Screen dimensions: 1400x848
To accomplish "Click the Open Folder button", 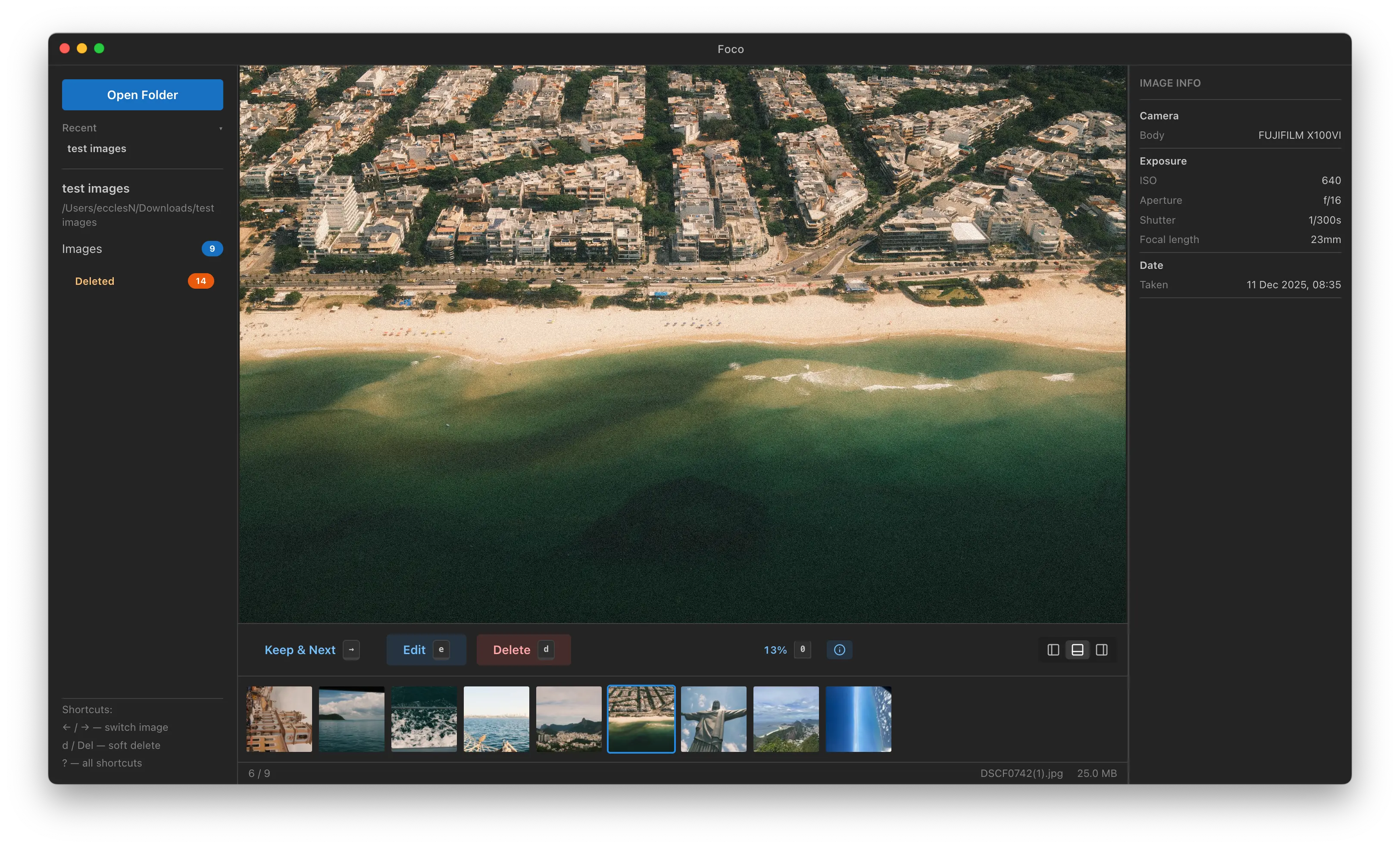I will click(143, 94).
